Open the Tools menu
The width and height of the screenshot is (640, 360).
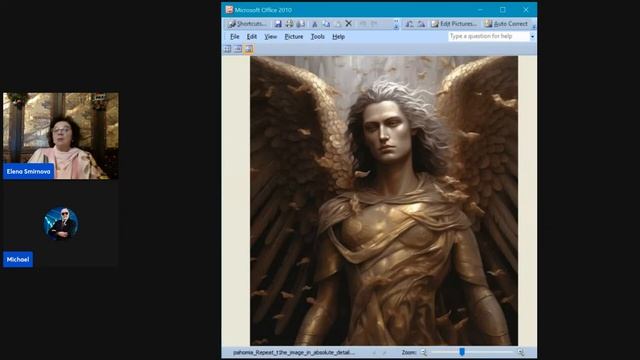318,36
